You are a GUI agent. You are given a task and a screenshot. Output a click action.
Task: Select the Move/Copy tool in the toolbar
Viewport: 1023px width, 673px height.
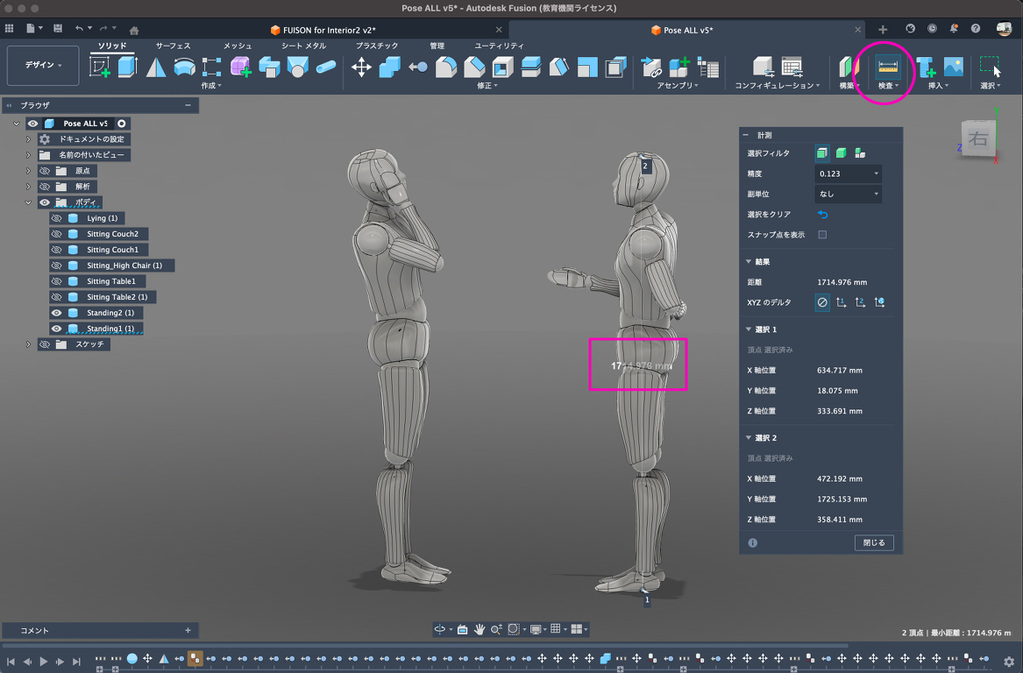coord(362,67)
